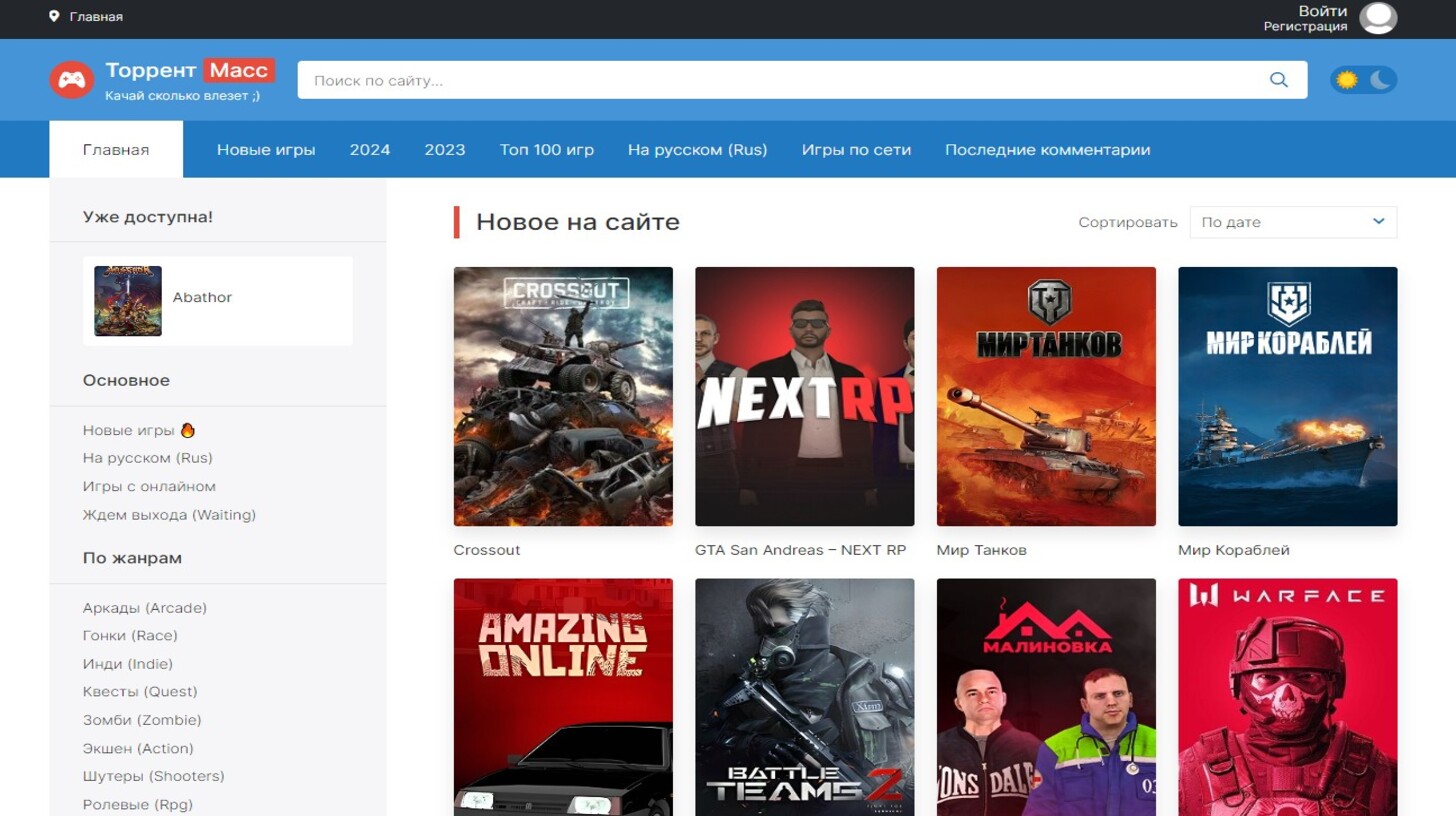Select the Шутеры (Shooters) genre
Viewport: 1456px width, 816px height.
154,776
